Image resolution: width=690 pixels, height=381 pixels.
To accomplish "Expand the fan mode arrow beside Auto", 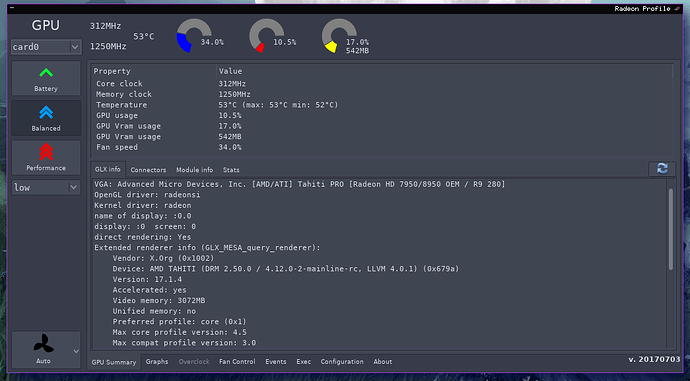I will (76, 351).
